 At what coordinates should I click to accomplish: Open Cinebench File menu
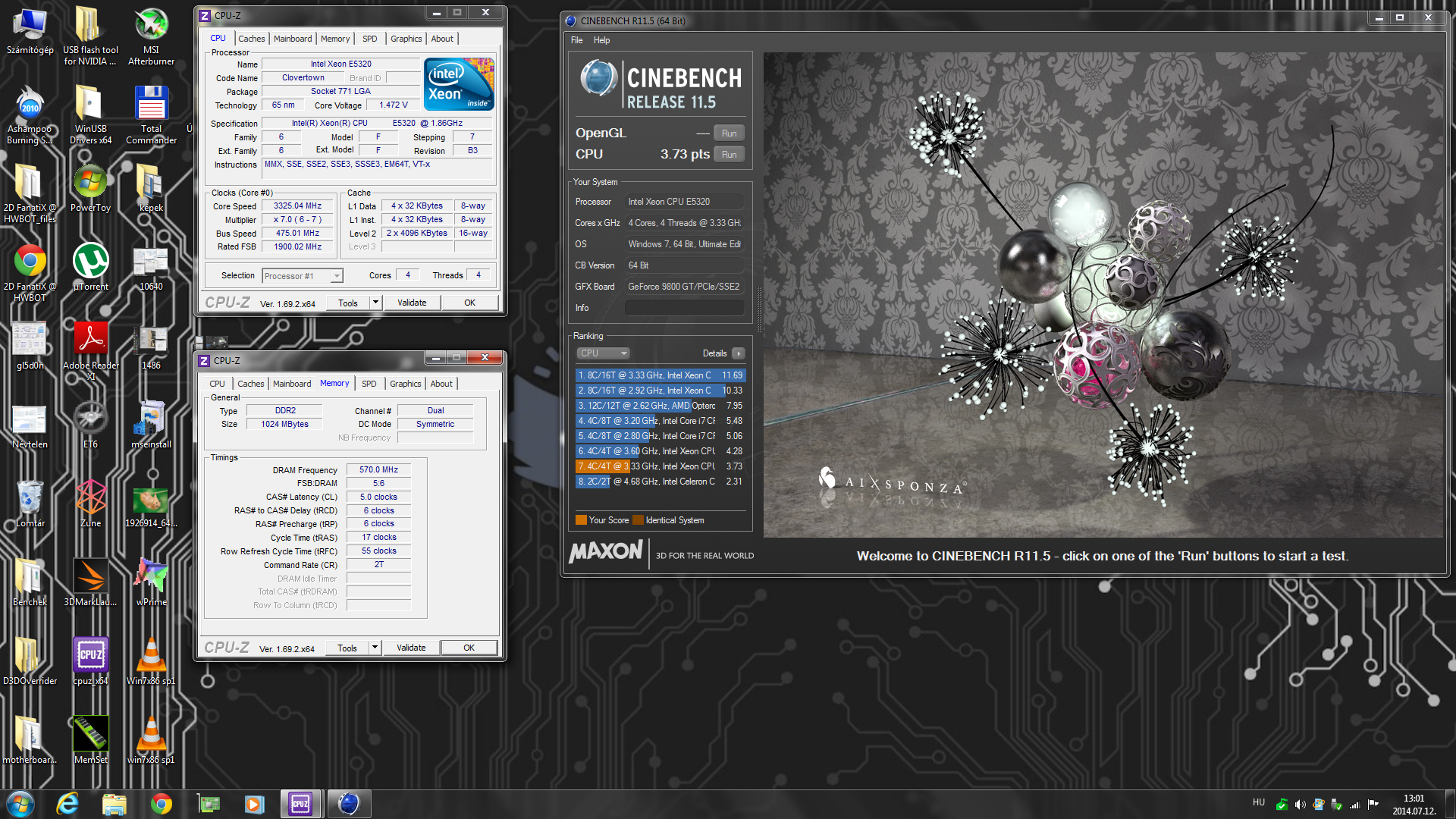coord(576,40)
